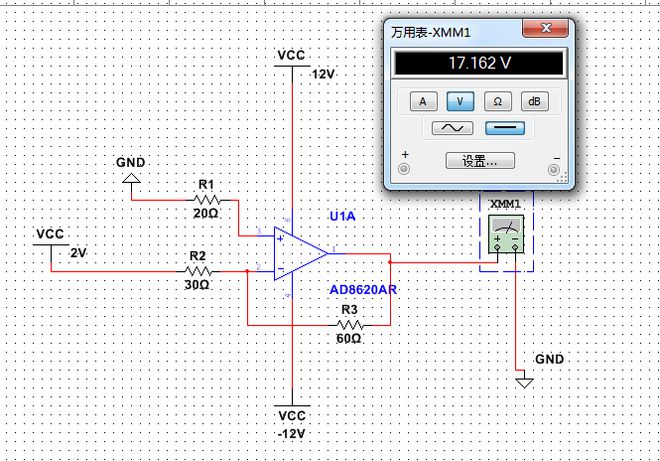Screen dimensions: 660x461
Task: Click the 60Ω value label
Action: (349, 338)
